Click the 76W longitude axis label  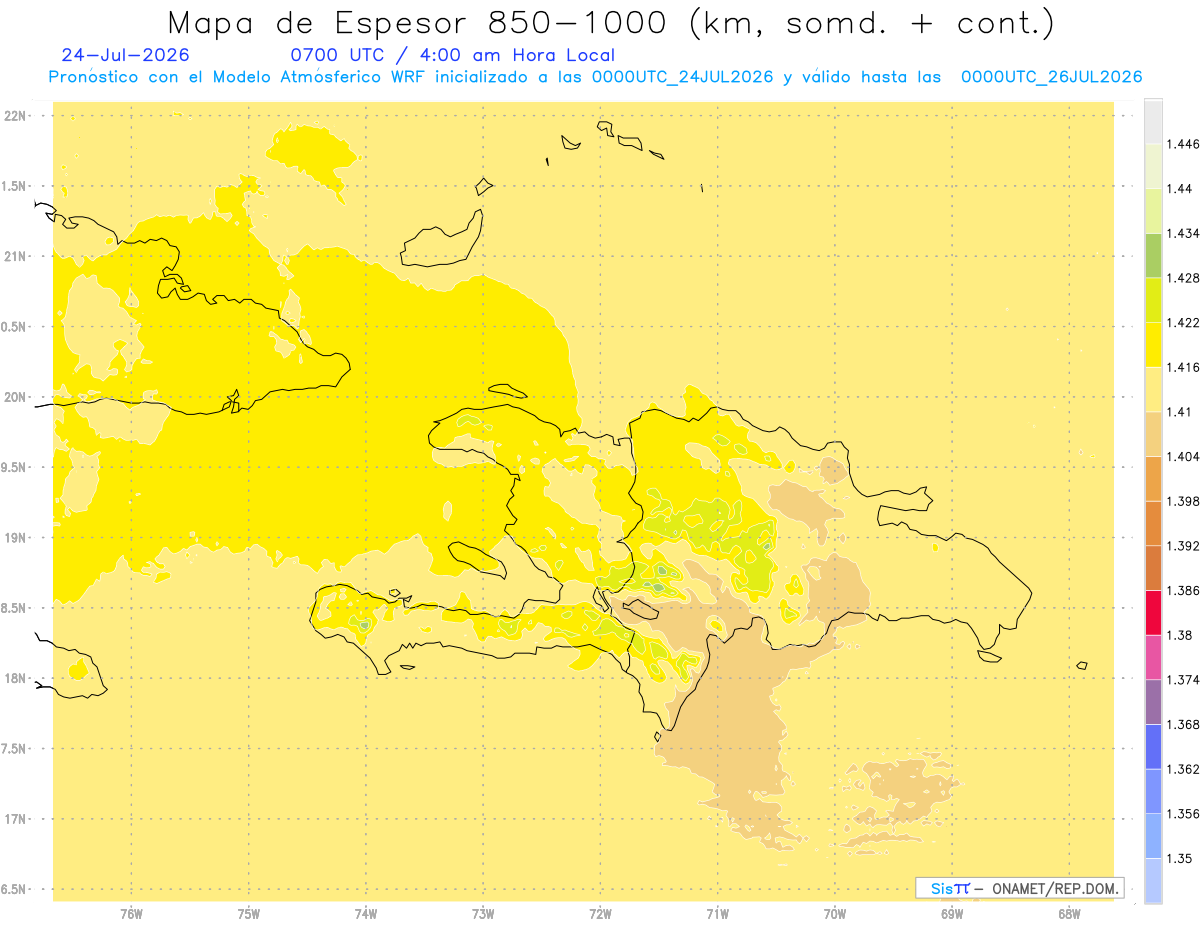131,913
